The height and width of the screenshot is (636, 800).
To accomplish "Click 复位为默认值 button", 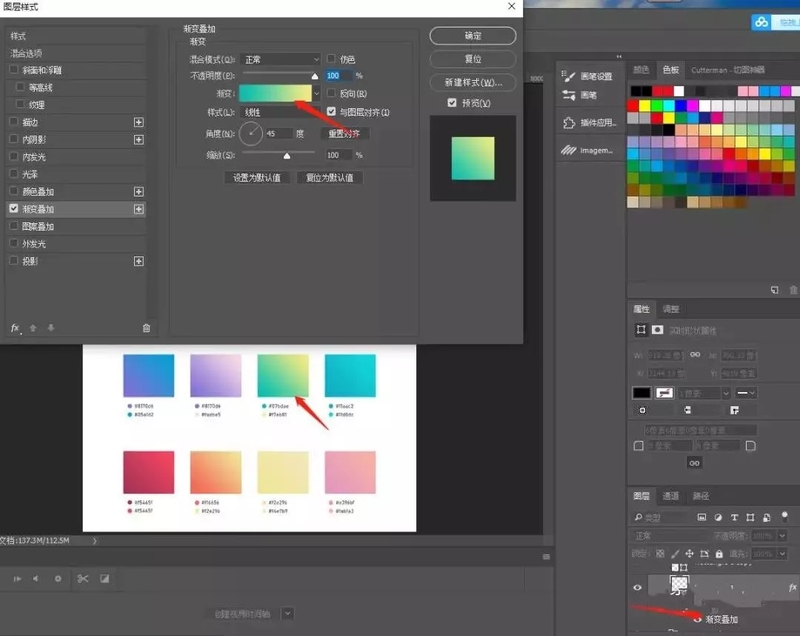I will pyautogui.click(x=329, y=177).
